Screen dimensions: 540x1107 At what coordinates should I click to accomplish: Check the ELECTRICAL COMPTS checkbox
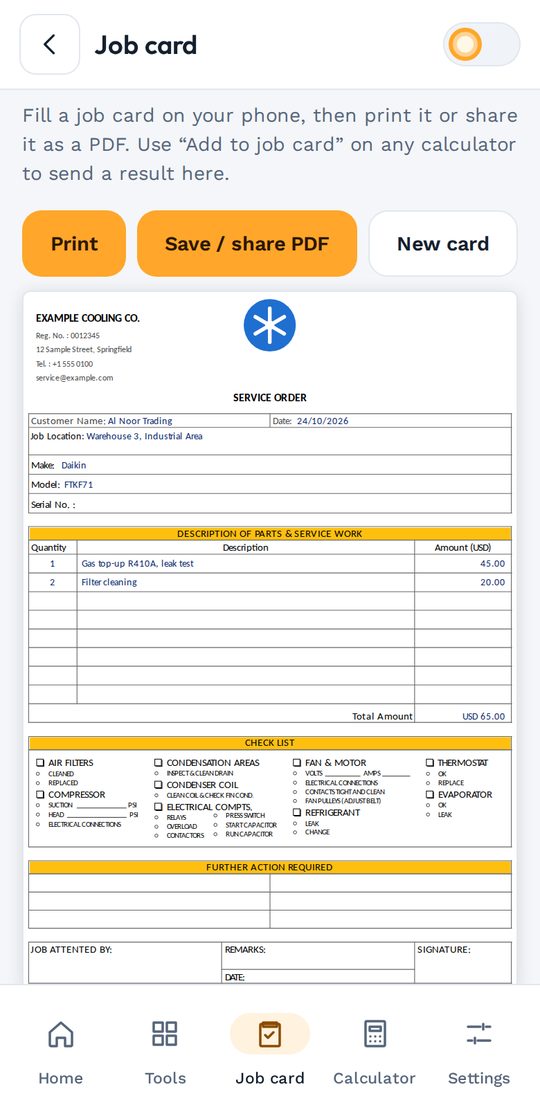coord(158,807)
